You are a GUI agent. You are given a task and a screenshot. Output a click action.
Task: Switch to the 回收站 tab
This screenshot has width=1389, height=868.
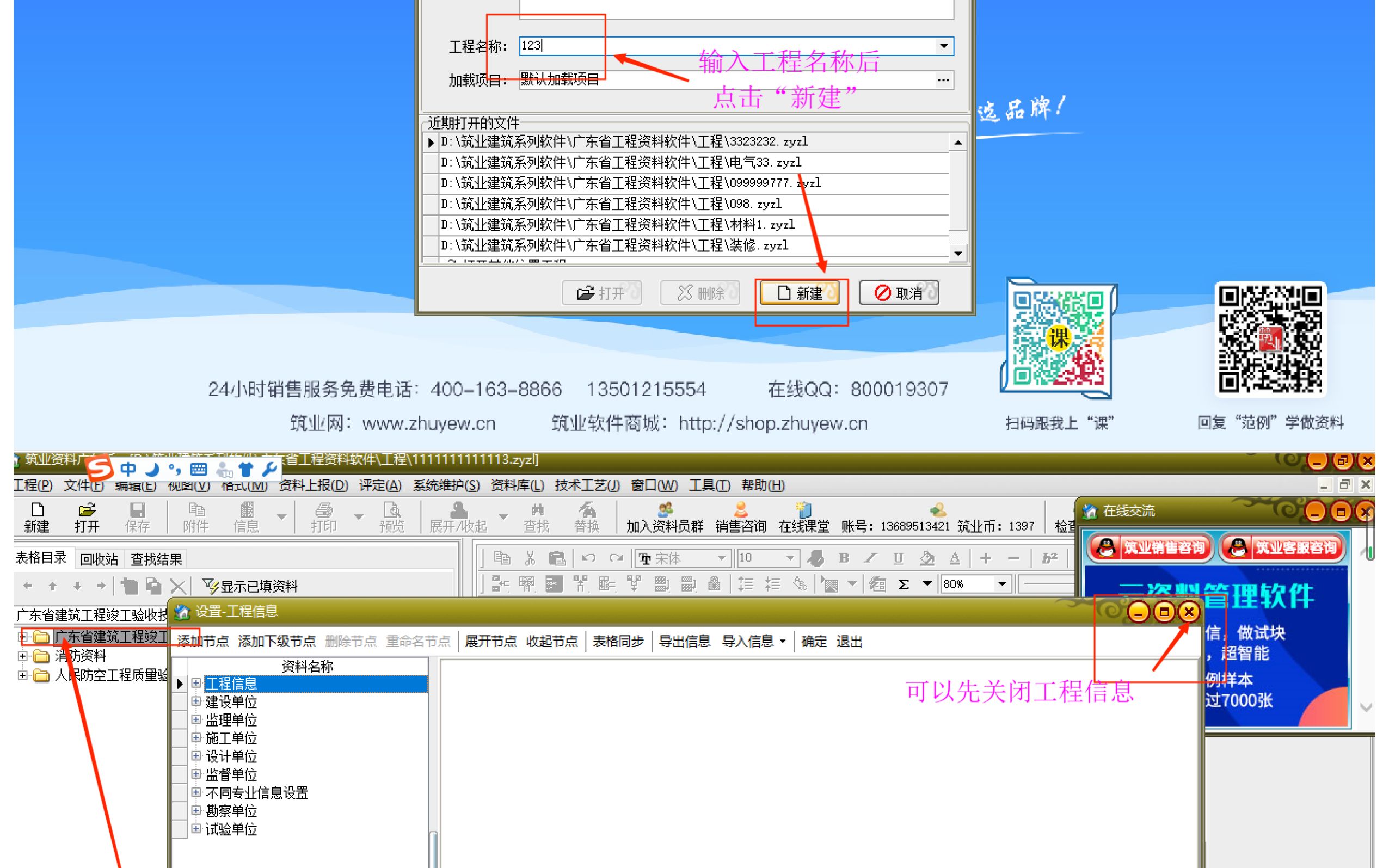coord(99,559)
